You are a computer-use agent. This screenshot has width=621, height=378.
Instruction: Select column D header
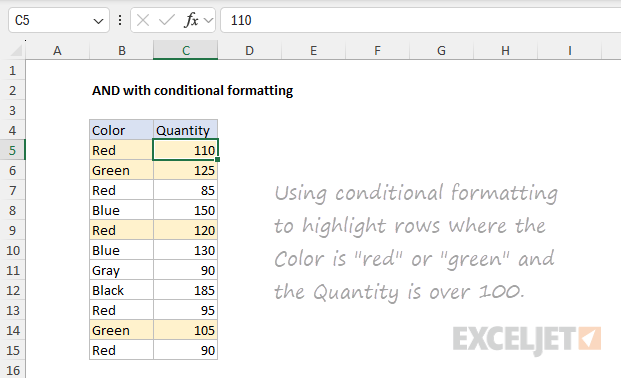(x=250, y=51)
